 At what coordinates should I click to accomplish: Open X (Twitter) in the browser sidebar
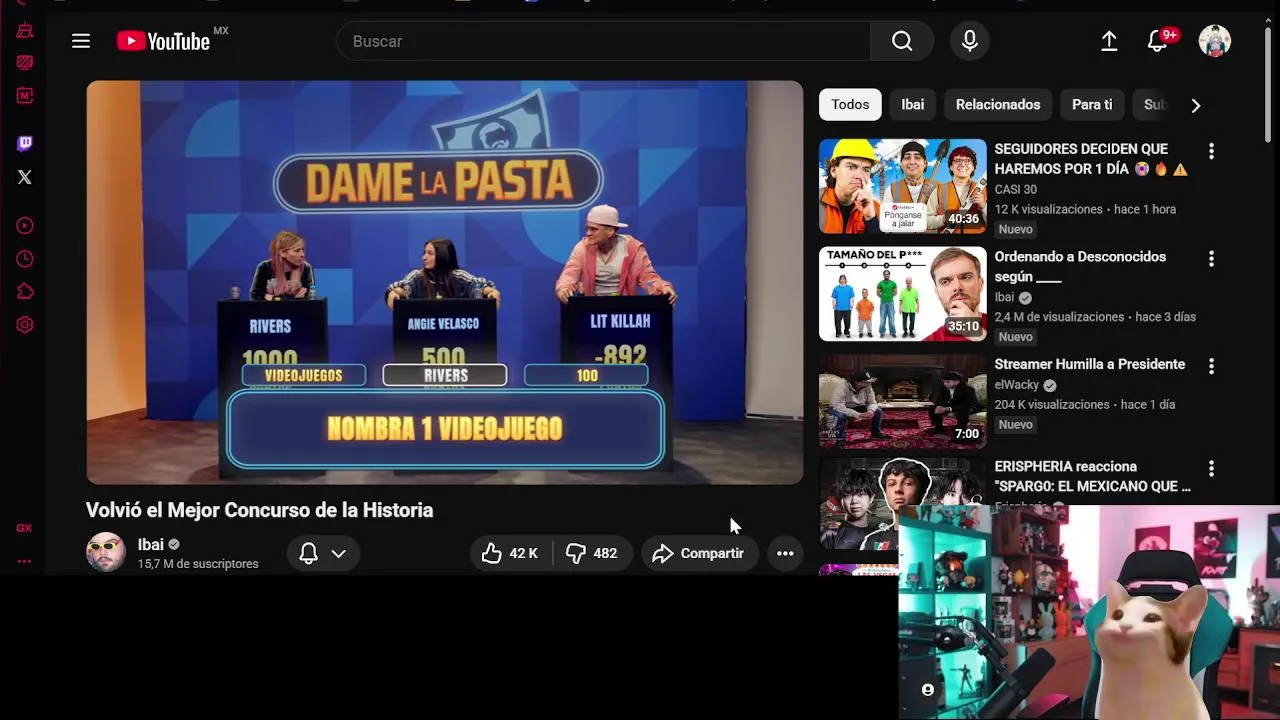pyautogui.click(x=25, y=177)
